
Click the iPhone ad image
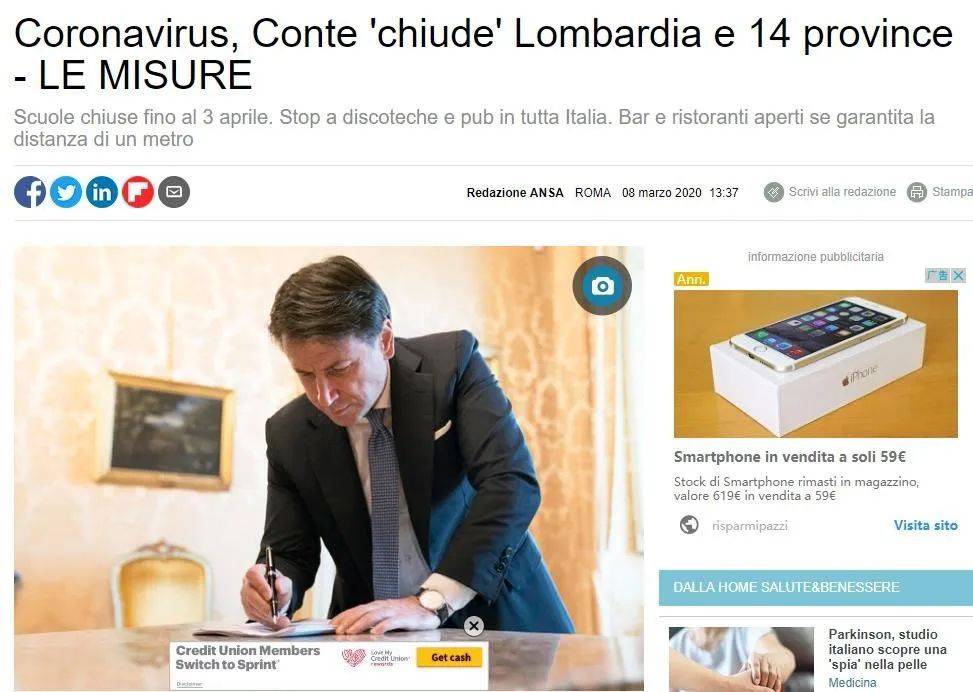click(815, 364)
